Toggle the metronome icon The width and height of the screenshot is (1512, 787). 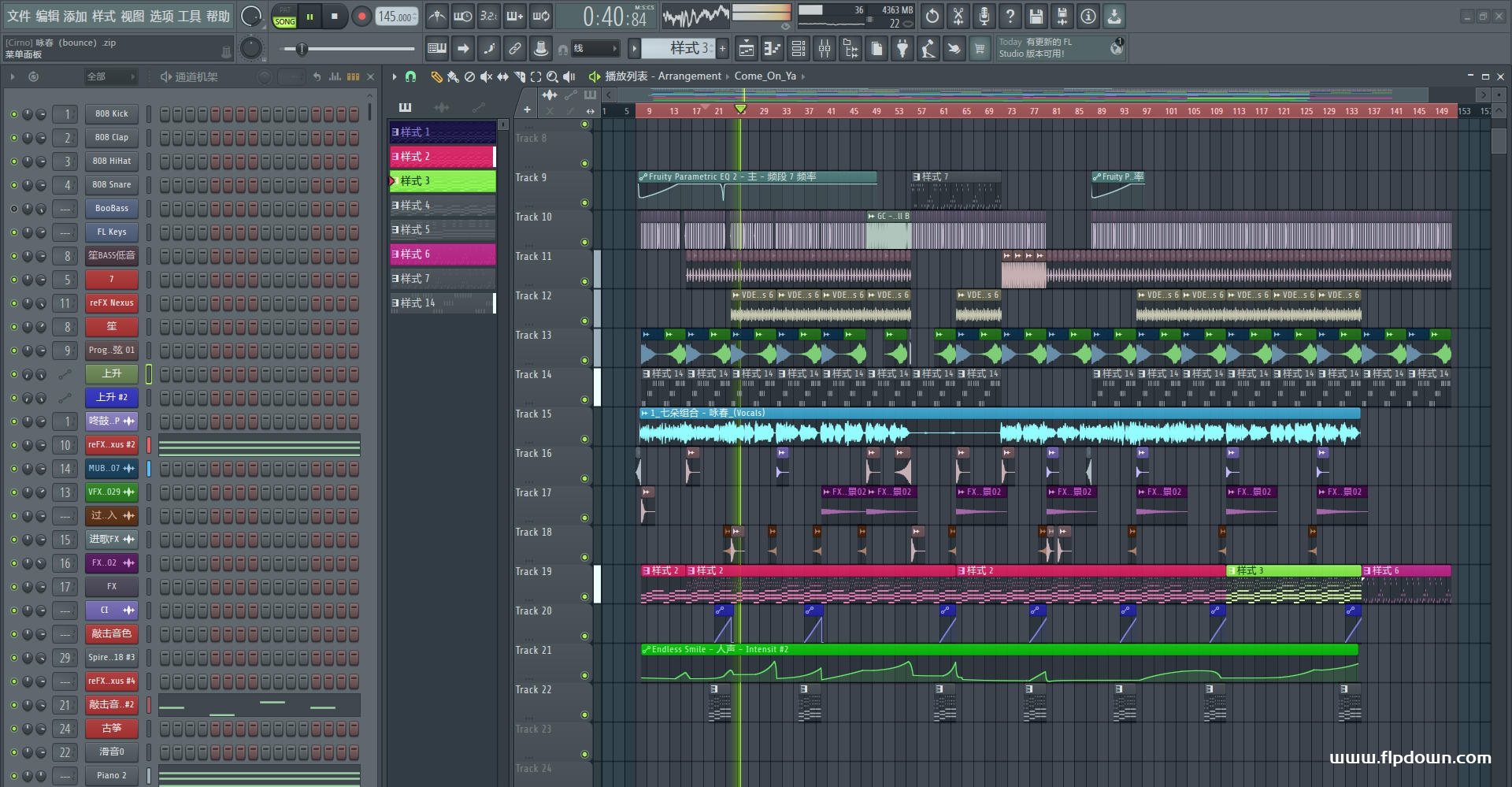click(437, 16)
